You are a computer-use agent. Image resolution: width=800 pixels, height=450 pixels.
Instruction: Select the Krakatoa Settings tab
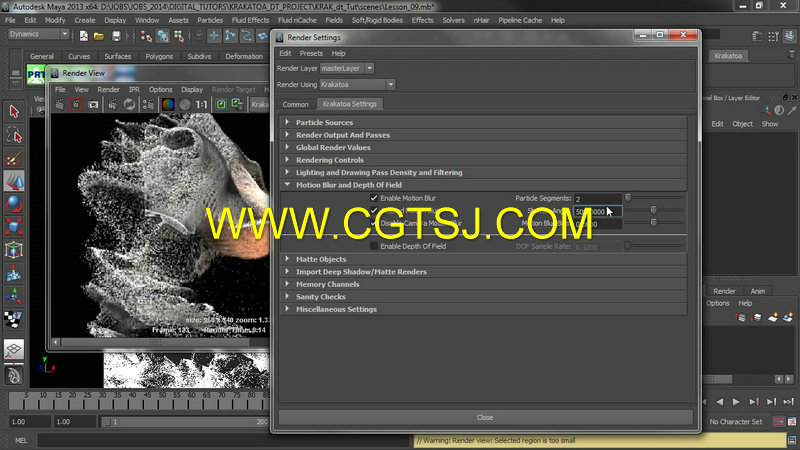click(x=349, y=104)
